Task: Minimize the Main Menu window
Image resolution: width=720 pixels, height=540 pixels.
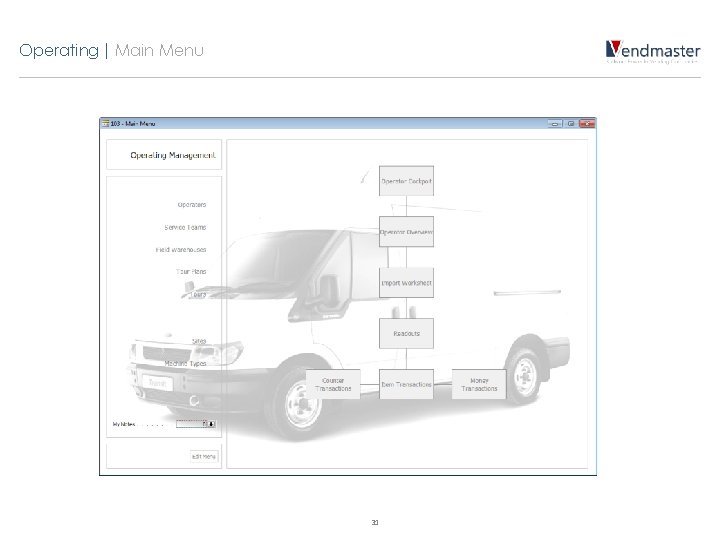Action: (555, 124)
